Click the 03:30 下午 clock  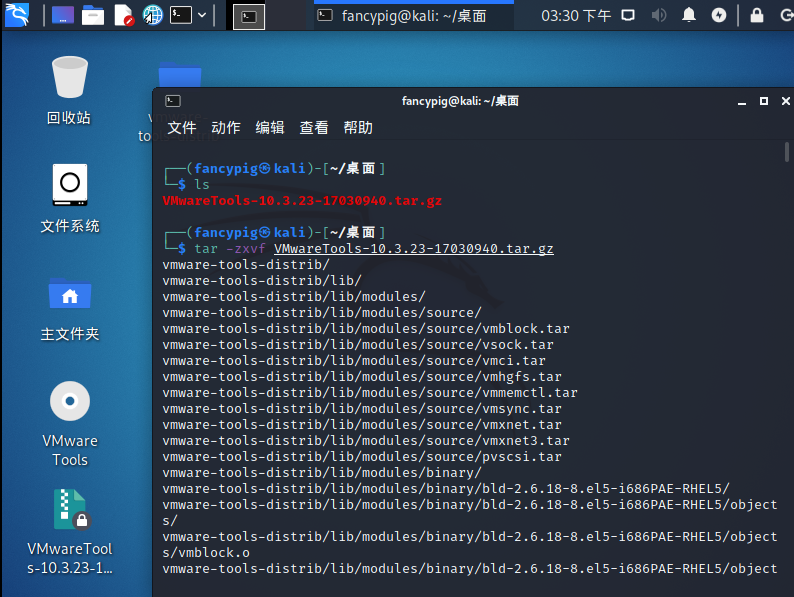[576, 16]
